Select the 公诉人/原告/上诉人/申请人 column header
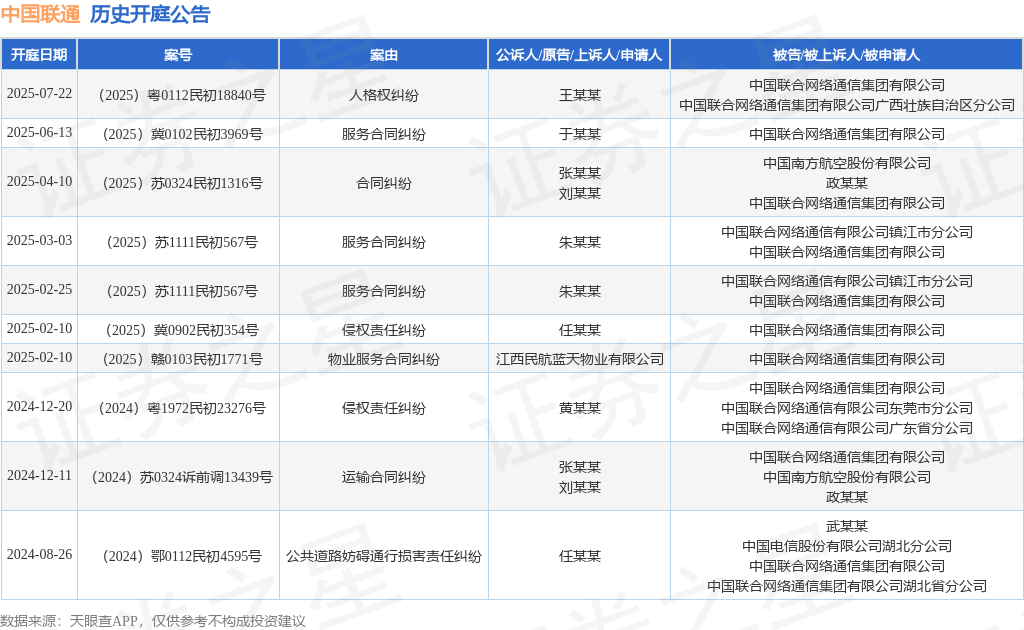Viewport: 1024px width, 630px height. [x=579, y=55]
